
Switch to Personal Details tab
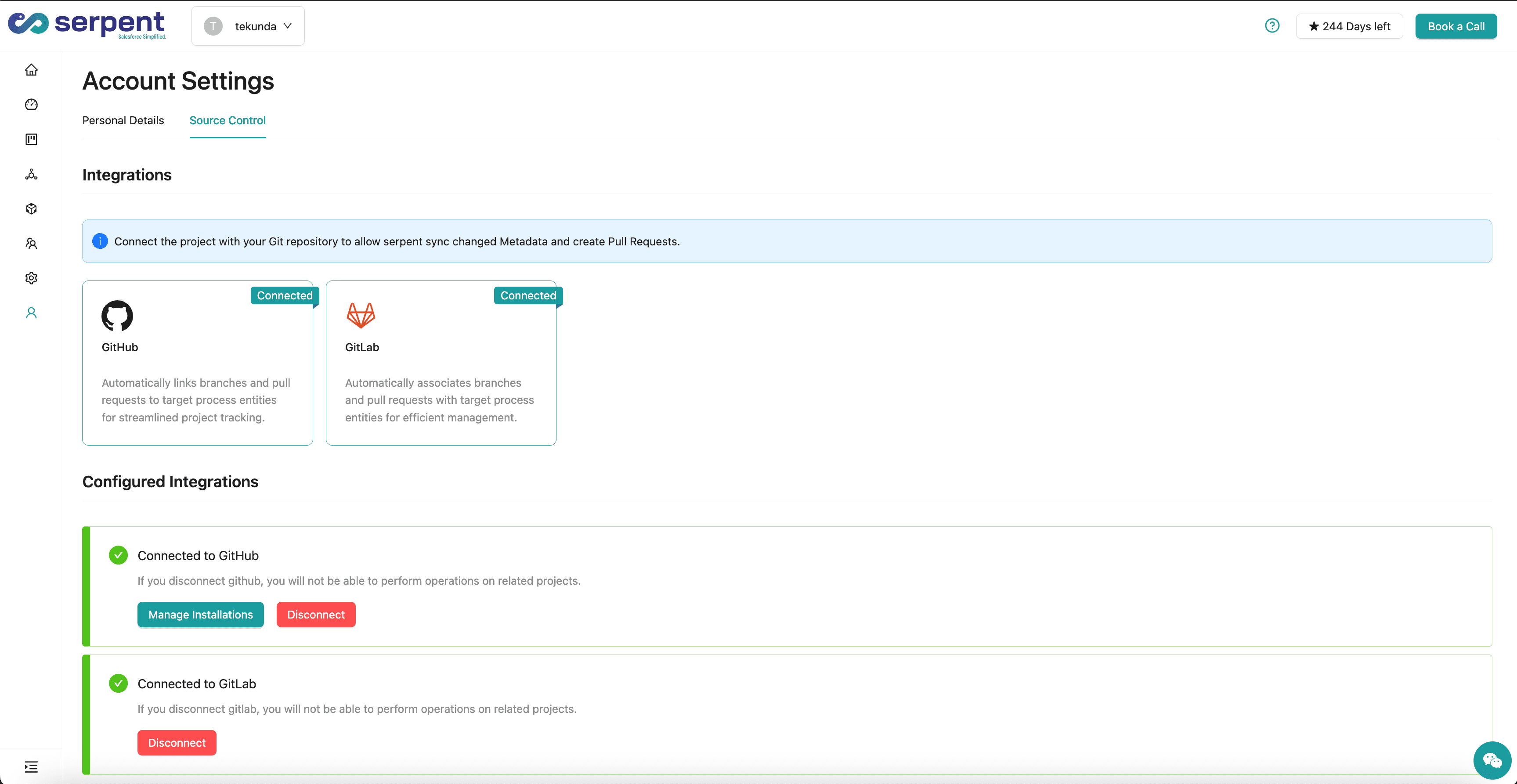click(x=123, y=120)
